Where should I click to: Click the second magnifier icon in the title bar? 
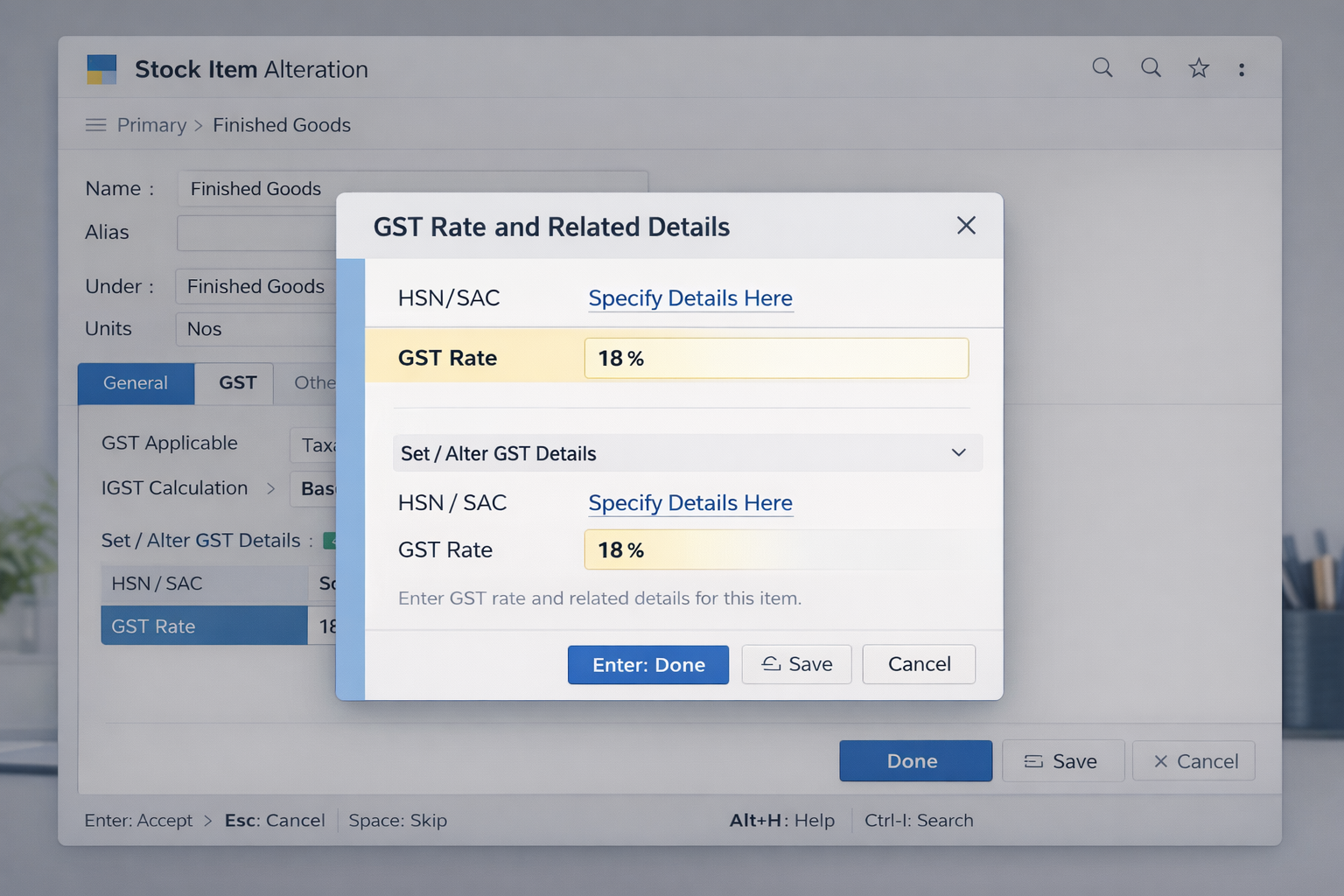tap(1151, 67)
